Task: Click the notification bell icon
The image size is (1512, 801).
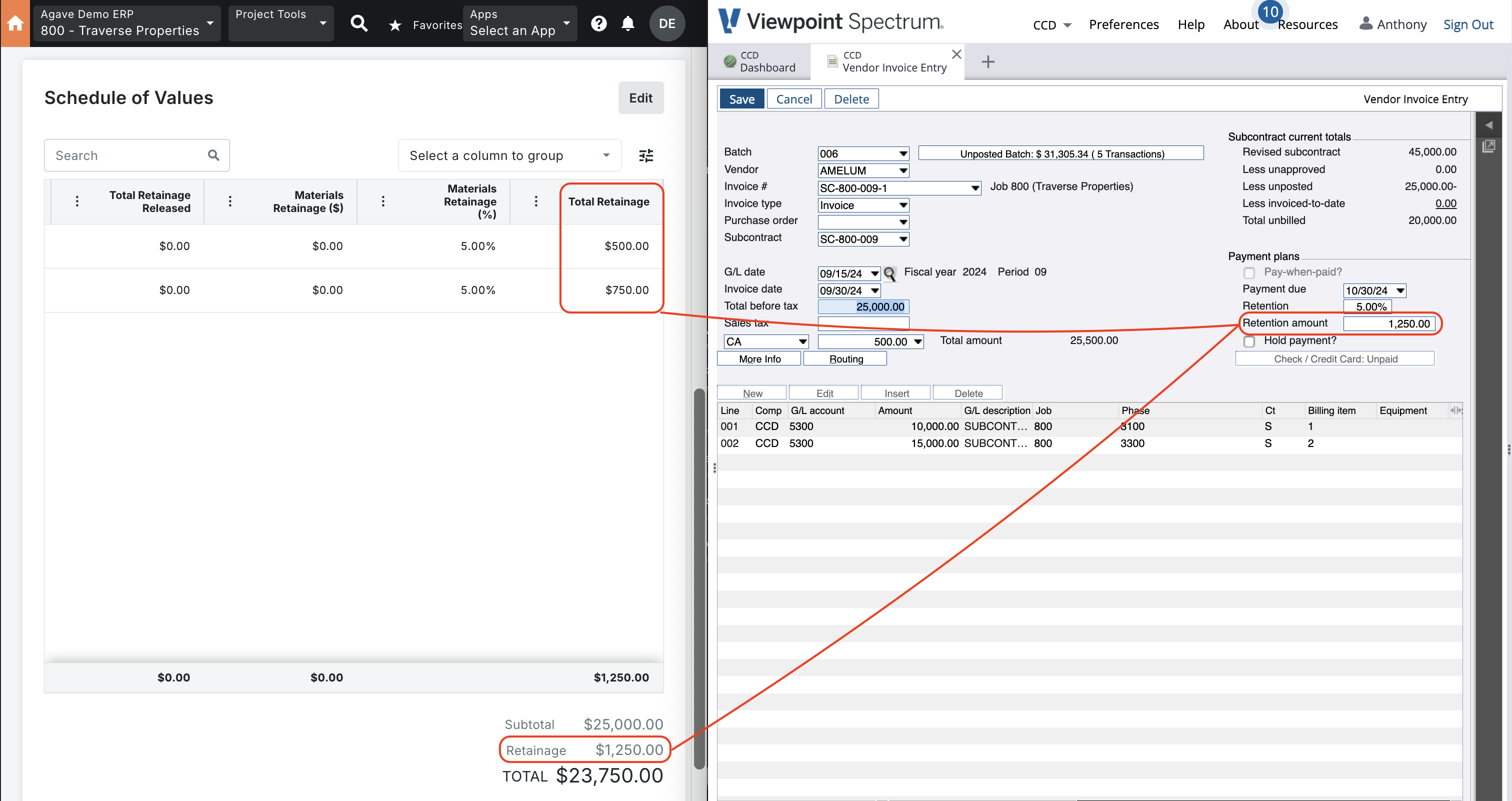Action: (628, 22)
